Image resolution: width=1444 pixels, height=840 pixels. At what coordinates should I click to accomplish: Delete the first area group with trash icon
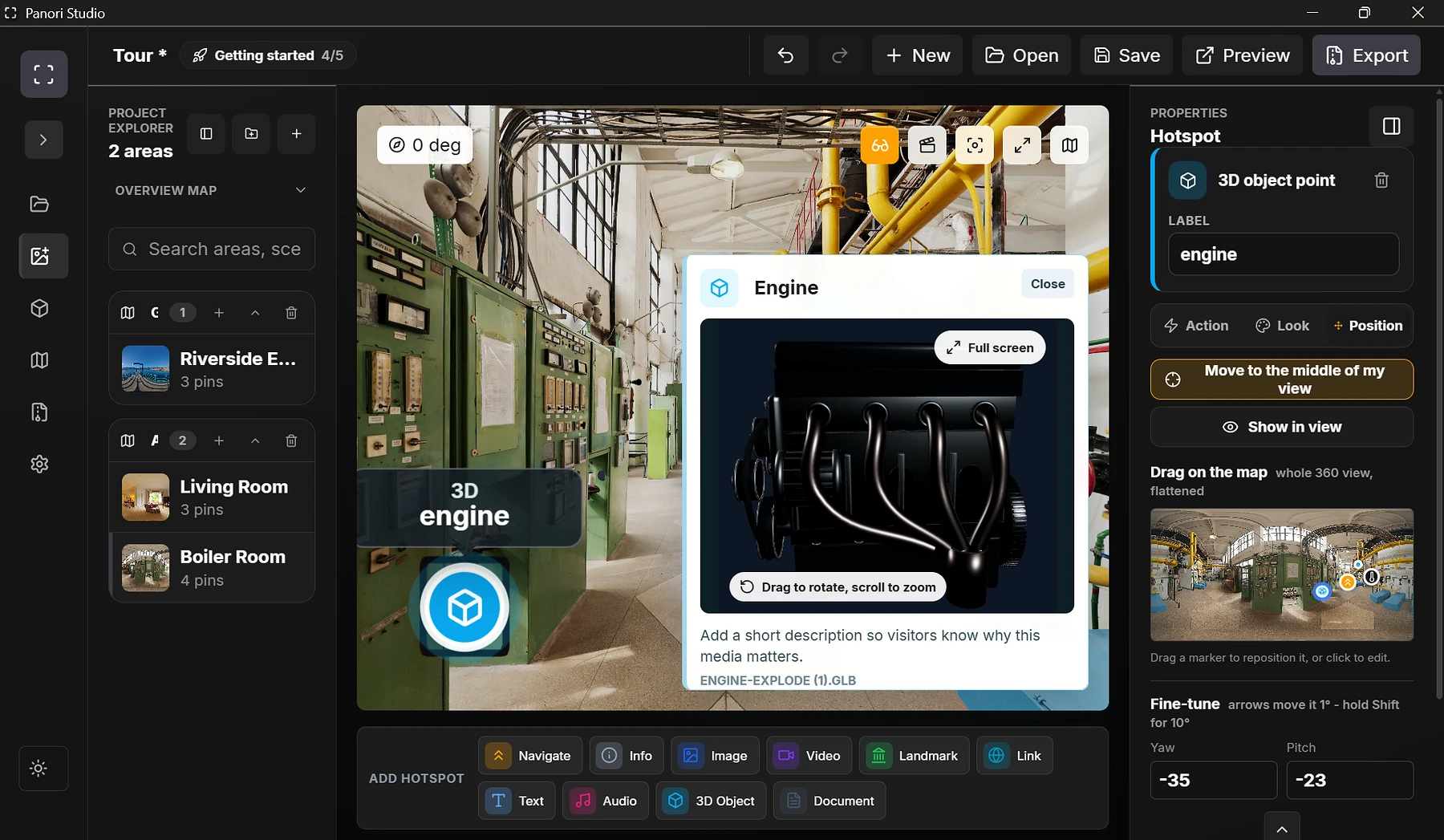point(291,313)
